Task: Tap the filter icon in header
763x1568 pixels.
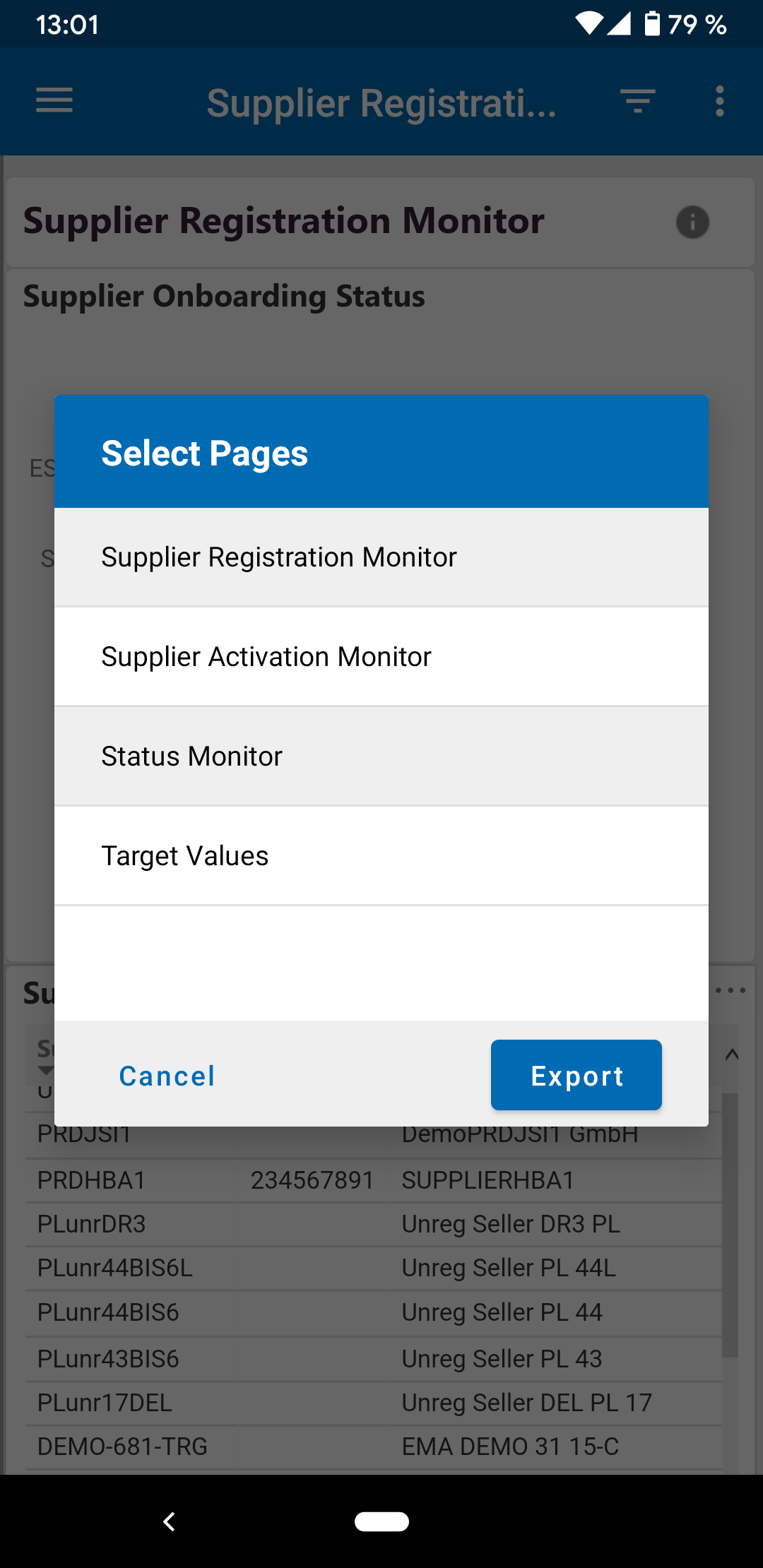Action: click(637, 101)
